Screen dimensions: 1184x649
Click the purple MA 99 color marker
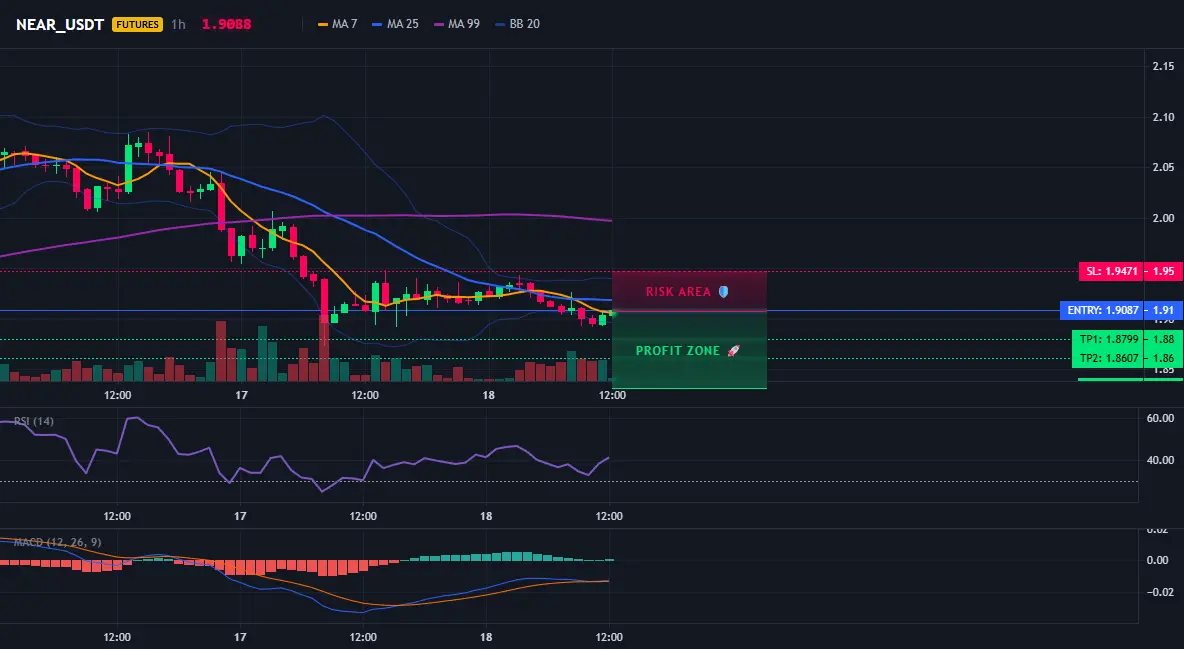click(x=439, y=24)
